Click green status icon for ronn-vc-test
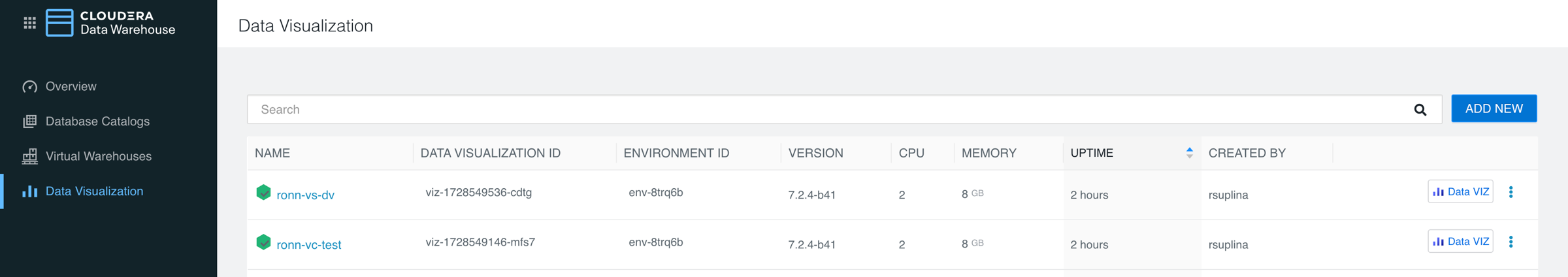 pyautogui.click(x=263, y=242)
